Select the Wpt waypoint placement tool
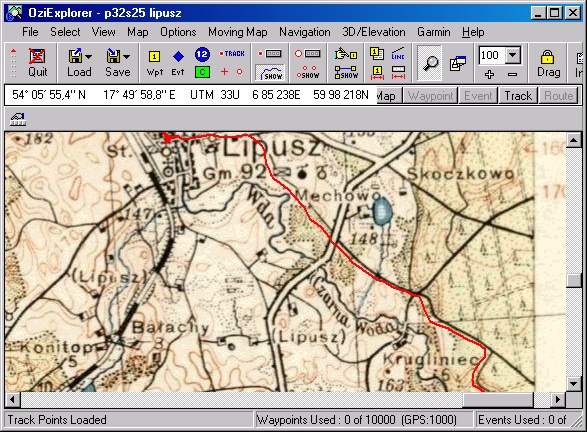Screen dimensions: 587x432 [x=155, y=63]
